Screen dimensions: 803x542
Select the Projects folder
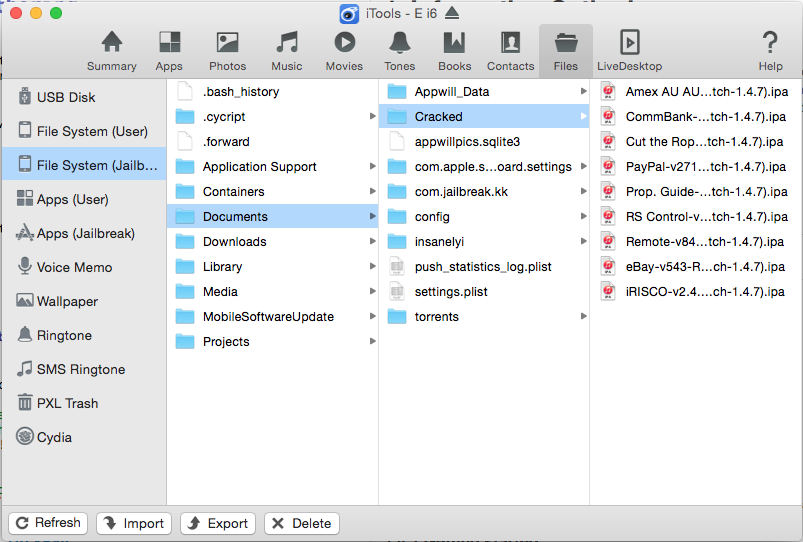tap(272, 341)
